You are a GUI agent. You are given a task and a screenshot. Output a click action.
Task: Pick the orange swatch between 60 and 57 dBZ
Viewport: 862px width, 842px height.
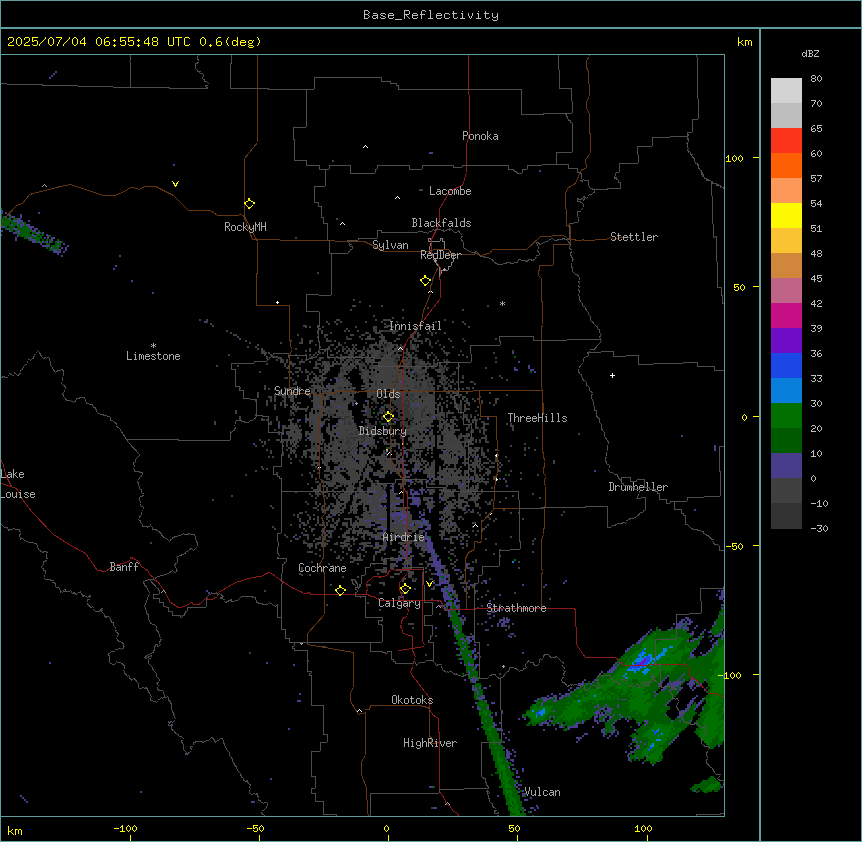click(786, 166)
